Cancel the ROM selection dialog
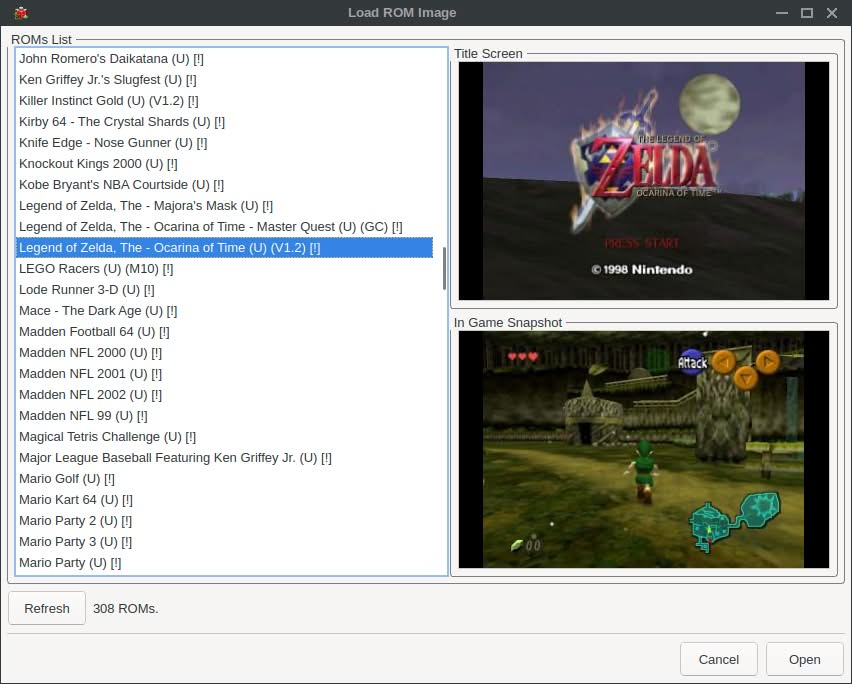Viewport: 852px width, 684px height. (718, 659)
